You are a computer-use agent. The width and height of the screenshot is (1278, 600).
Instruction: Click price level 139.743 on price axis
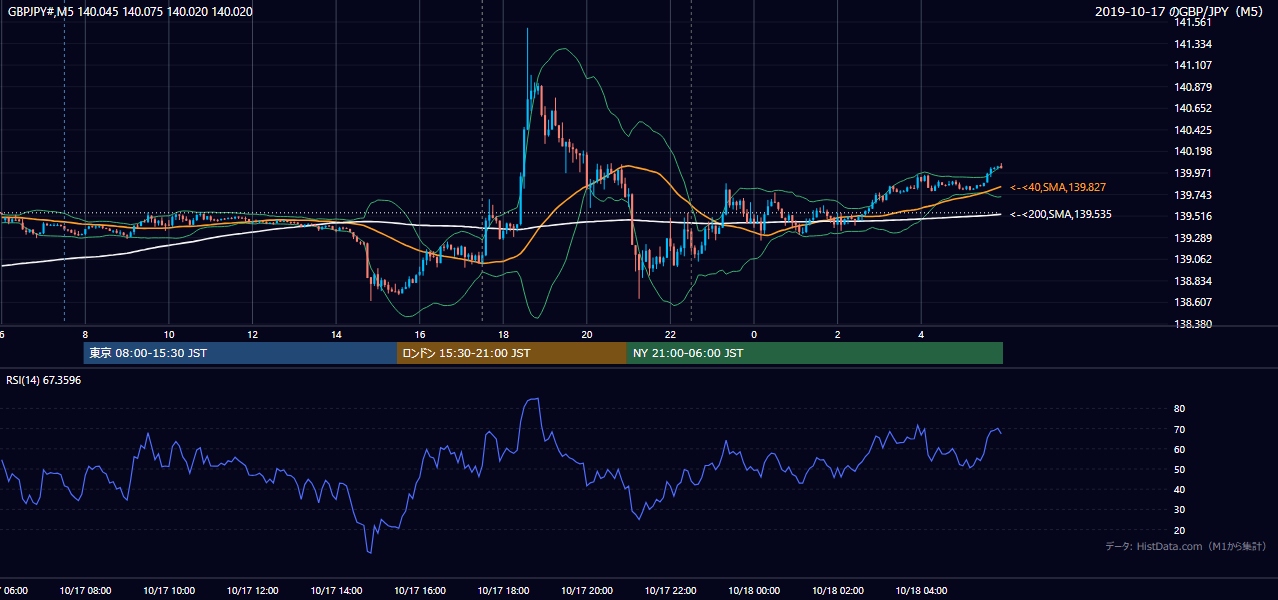[x=1194, y=195]
